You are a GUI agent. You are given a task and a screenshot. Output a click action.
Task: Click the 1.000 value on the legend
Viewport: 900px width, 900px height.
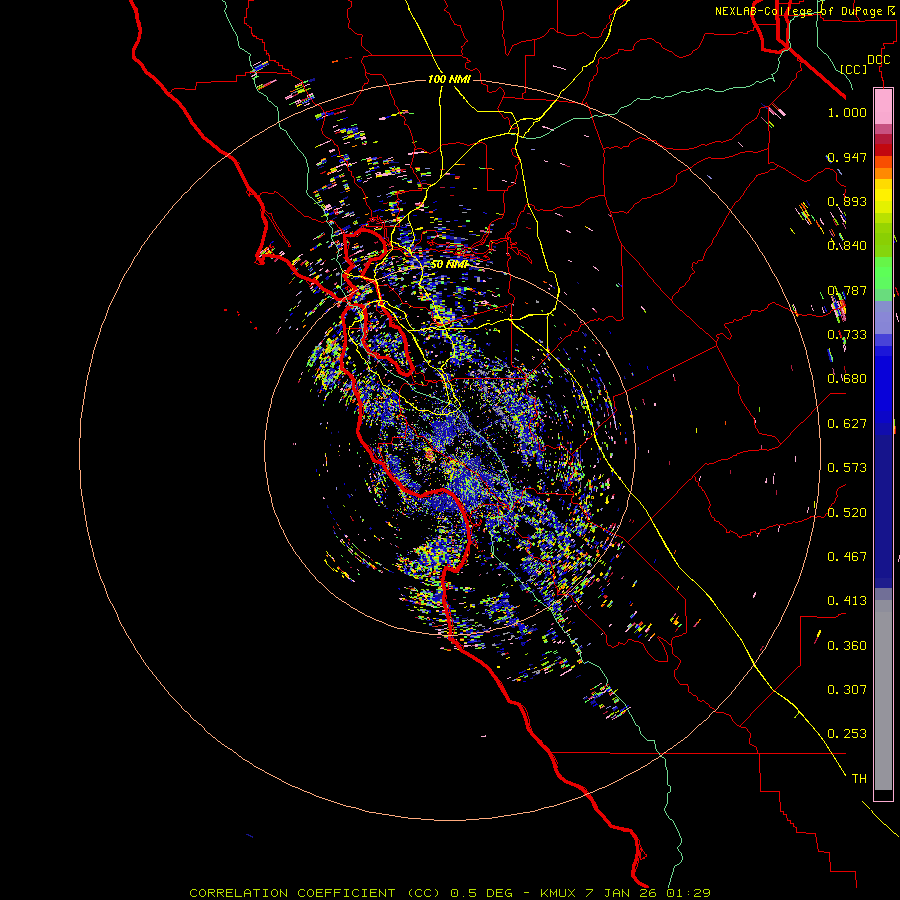[847, 112]
